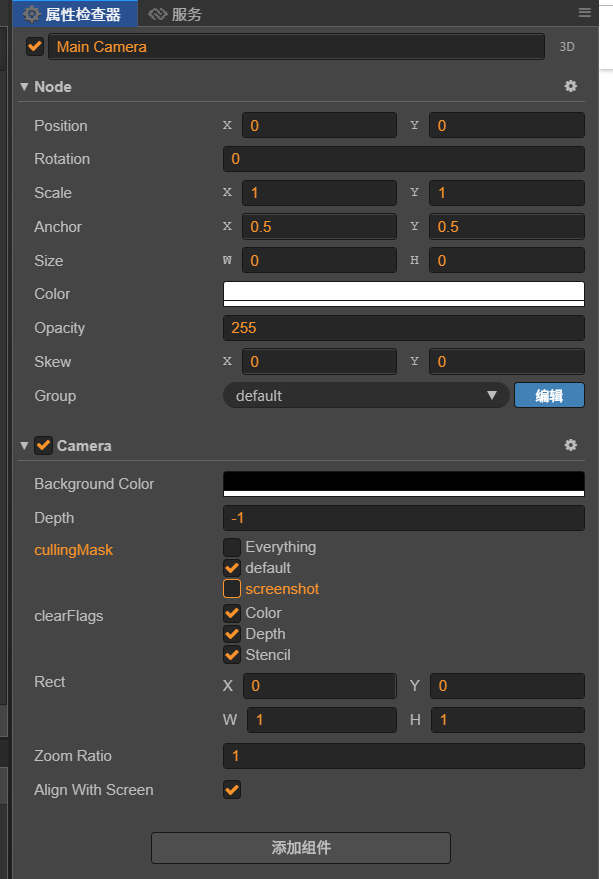Viewport: 613px width, 879px height.
Task: Disable the Camera component checkbox
Action: pos(43,446)
